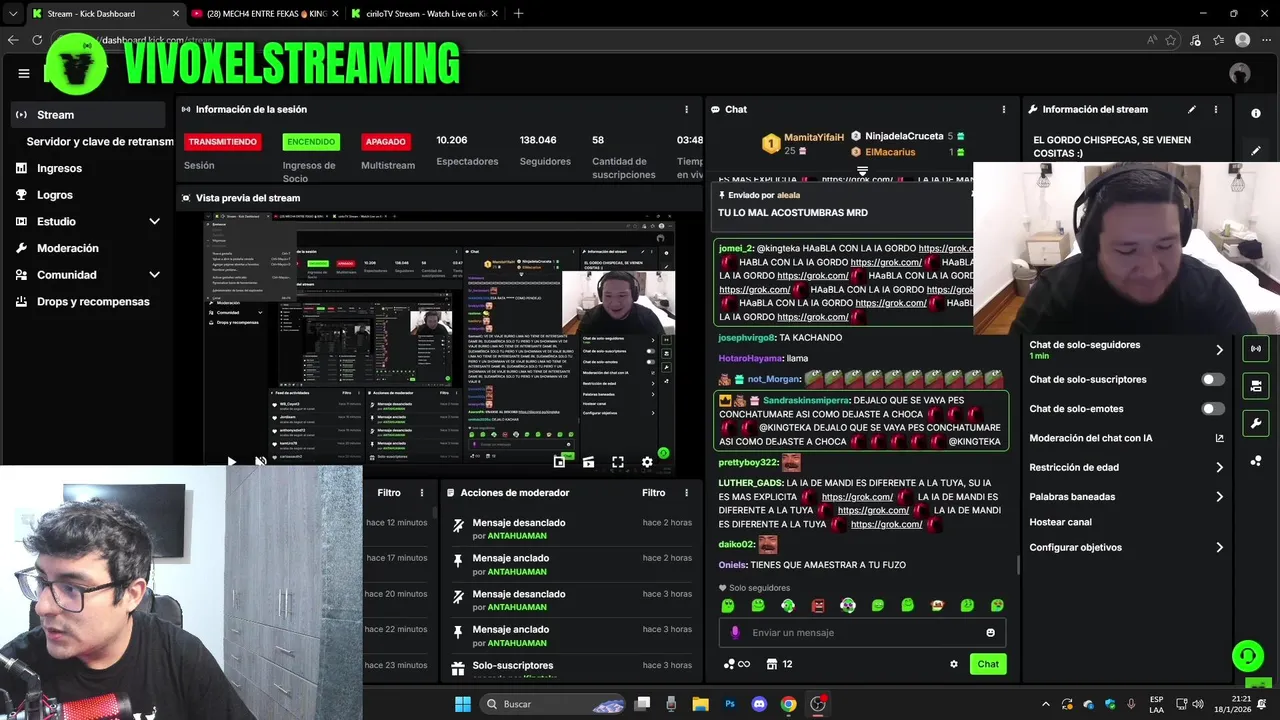This screenshot has width=1280, height=720.
Task: Open Drops y recompensas in the sidebar
Action: (93, 301)
